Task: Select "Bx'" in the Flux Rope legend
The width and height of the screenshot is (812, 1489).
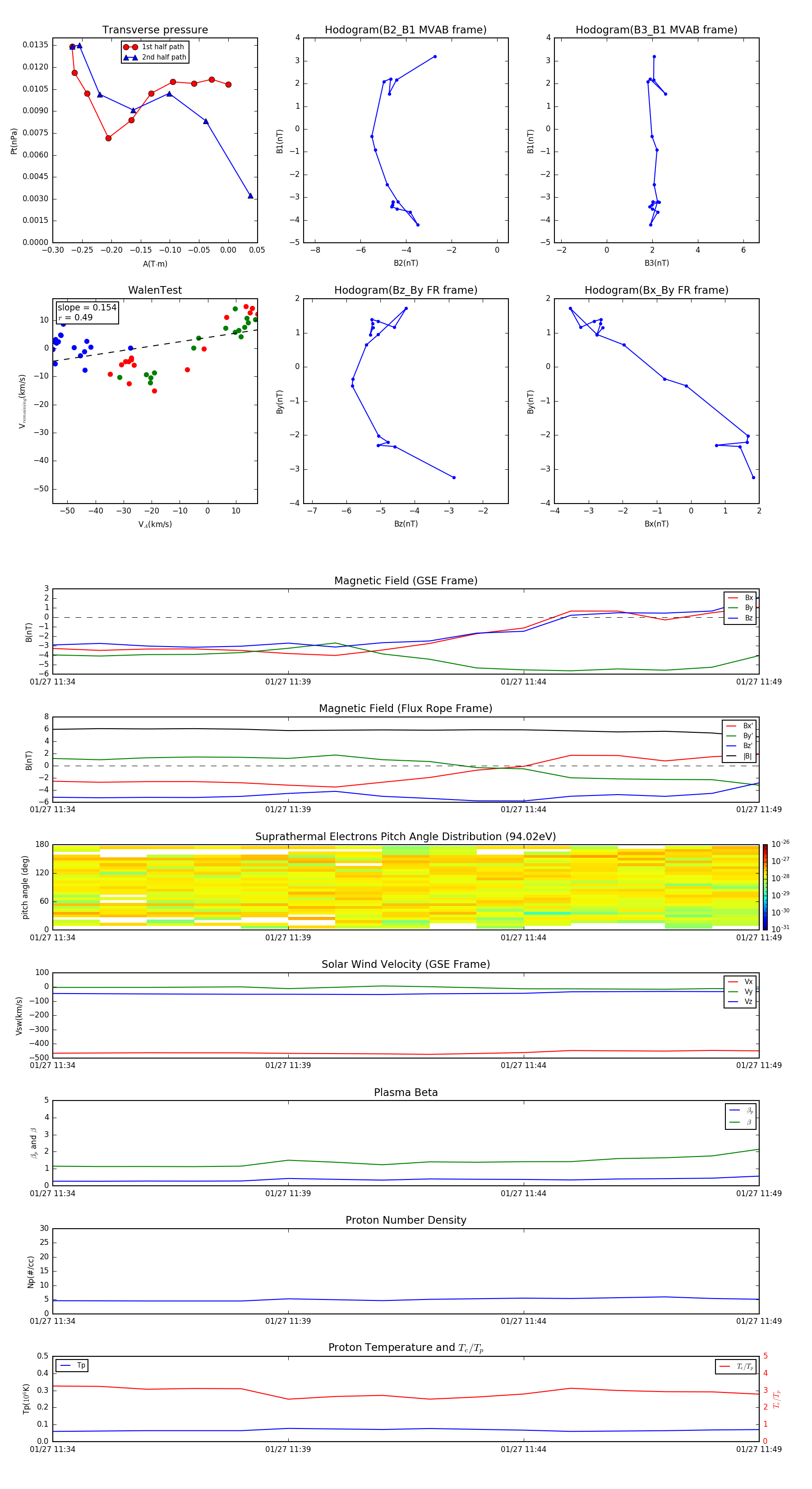Action: [739, 726]
